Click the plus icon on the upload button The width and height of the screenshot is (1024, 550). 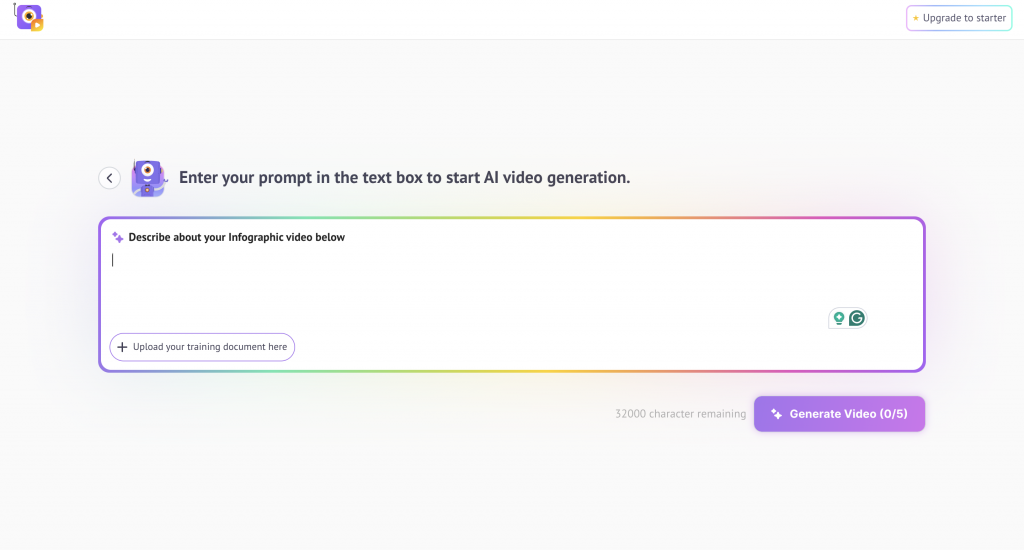pyautogui.click(x=123, y=347)
